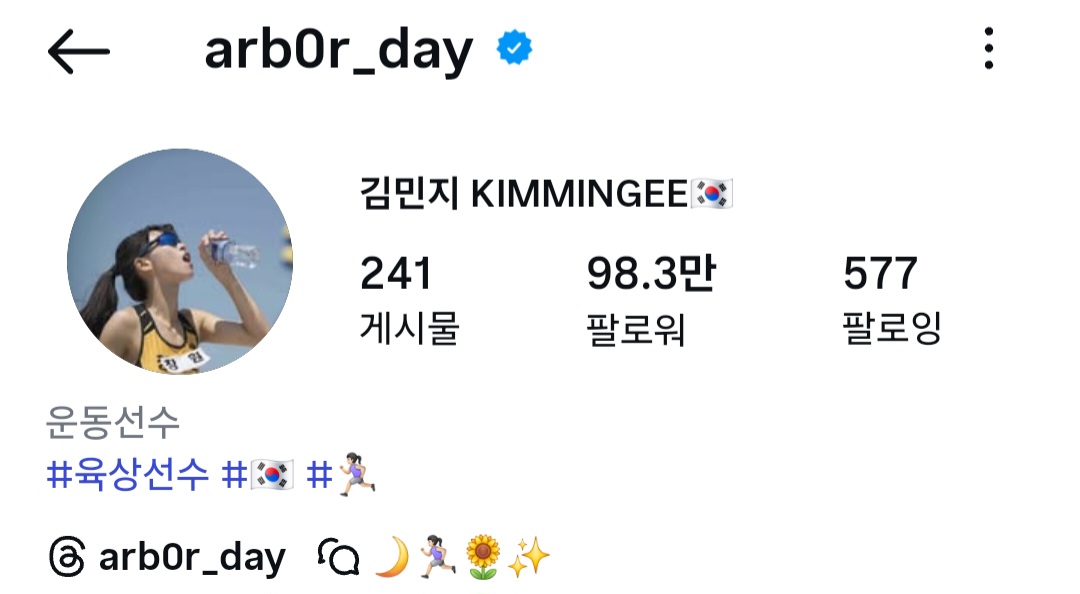Tap the arb0r_day username title
This screenshot has width=1080, height=594.
coord(339,50)
